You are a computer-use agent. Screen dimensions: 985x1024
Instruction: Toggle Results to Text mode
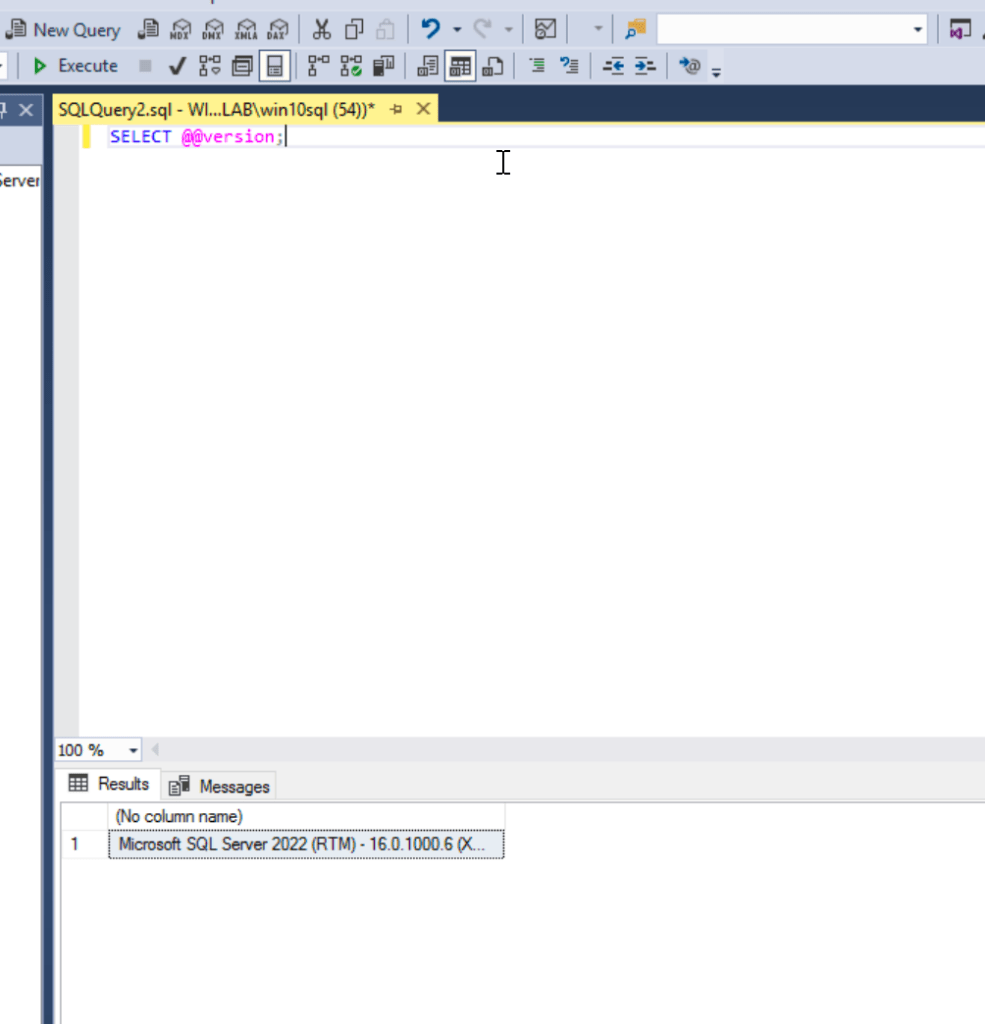point(427,66)
